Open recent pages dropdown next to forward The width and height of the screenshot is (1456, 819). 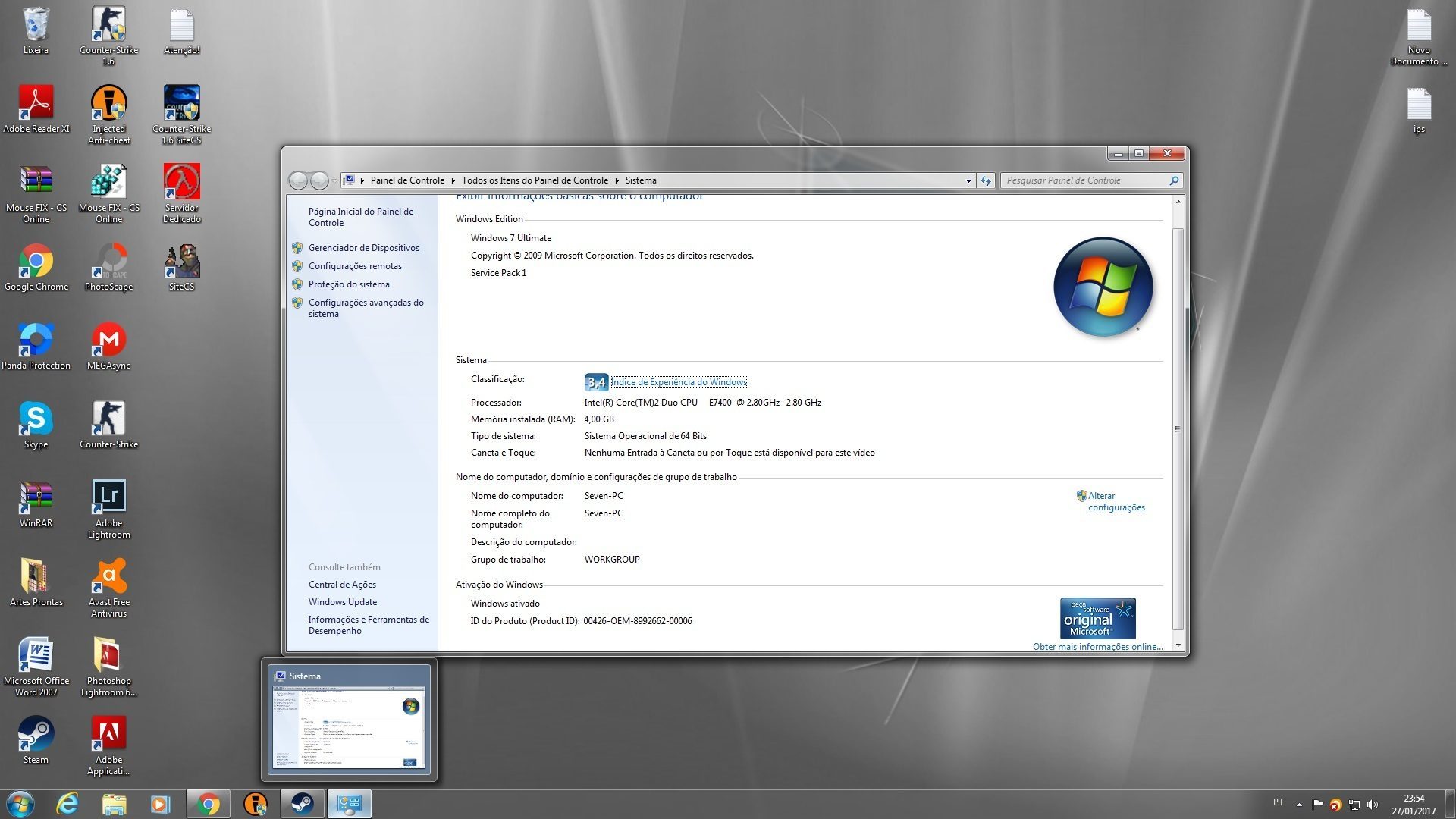334,180
